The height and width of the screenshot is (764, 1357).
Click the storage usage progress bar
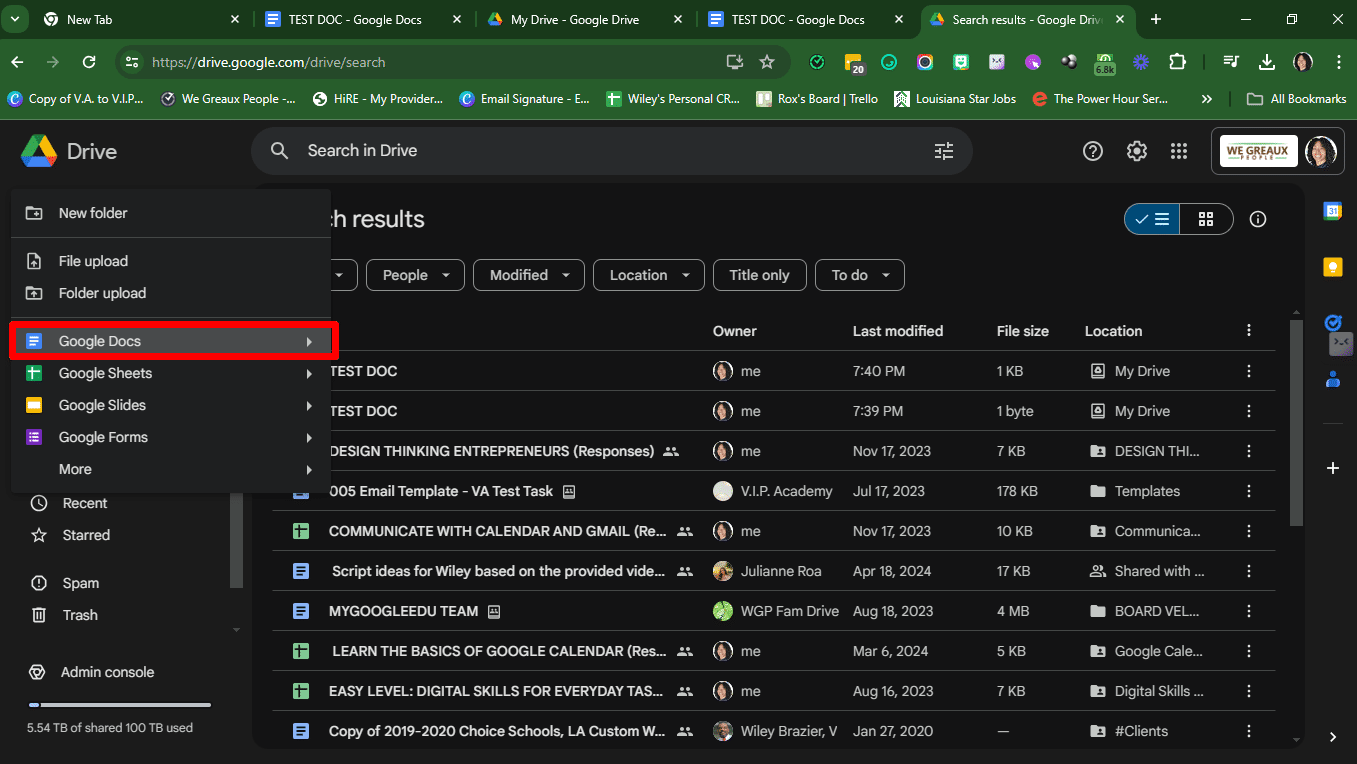pos(119,705)
